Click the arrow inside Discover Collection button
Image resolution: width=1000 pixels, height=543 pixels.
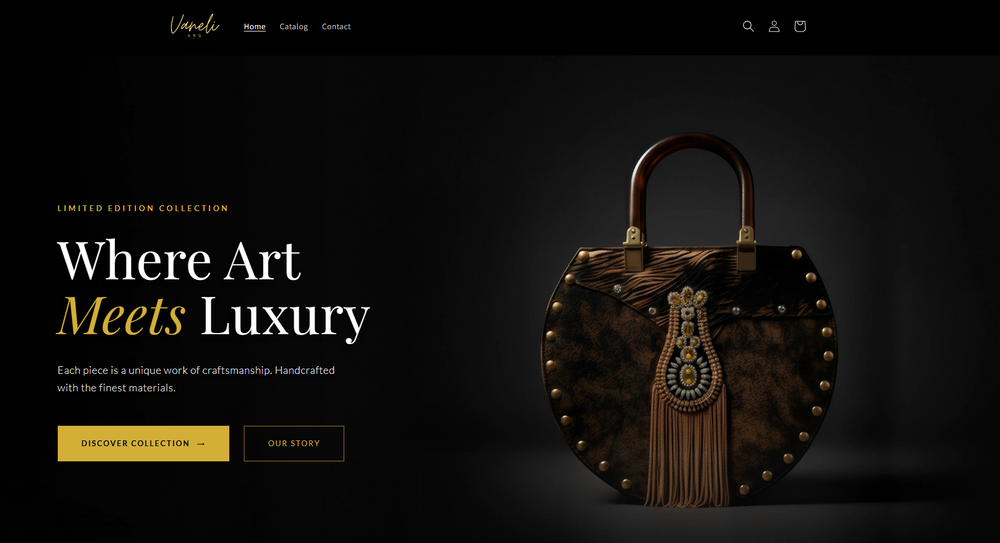point(201,443)
